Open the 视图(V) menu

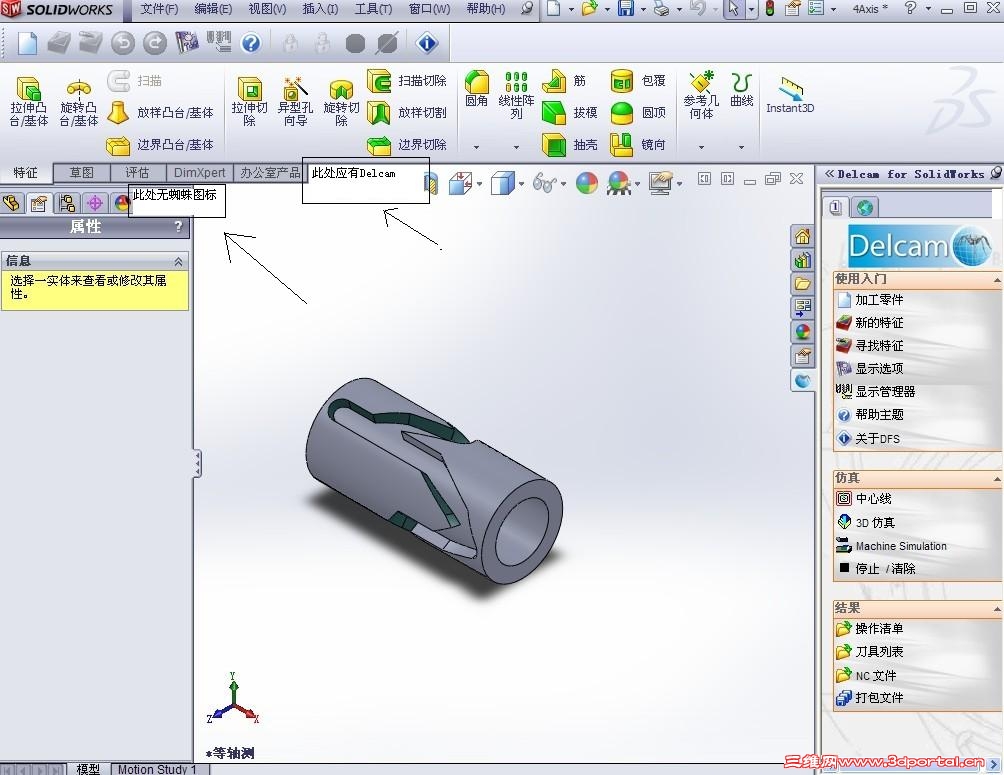click(x=267, y=9)
